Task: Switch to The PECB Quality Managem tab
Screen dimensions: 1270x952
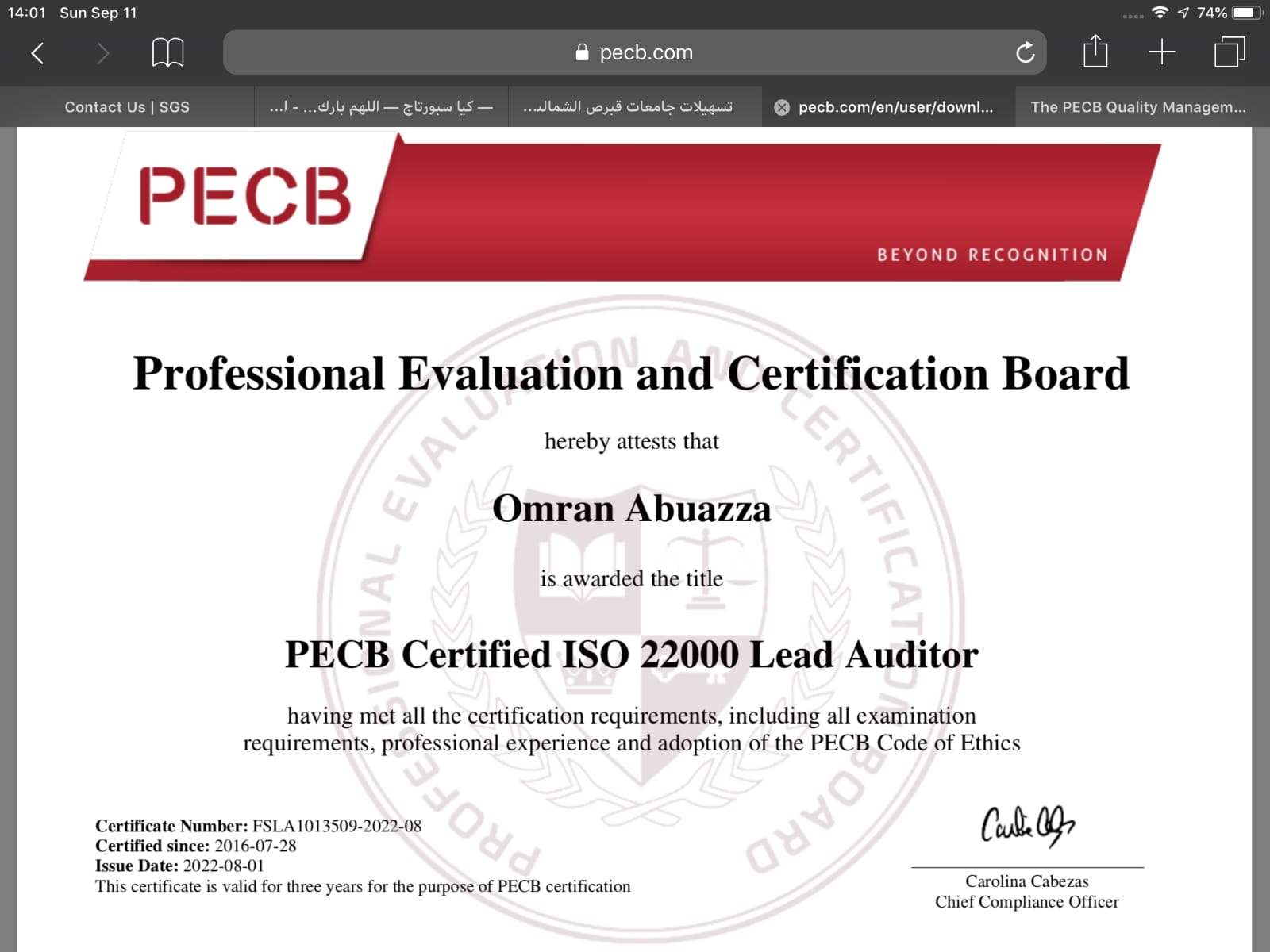Action: pos(1137,107)
